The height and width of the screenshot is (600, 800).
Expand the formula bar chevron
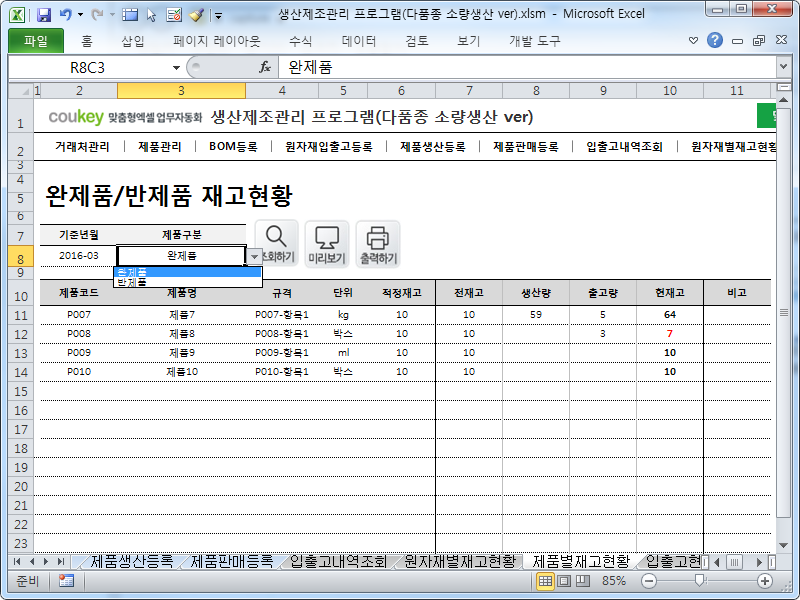click(784, 66)
